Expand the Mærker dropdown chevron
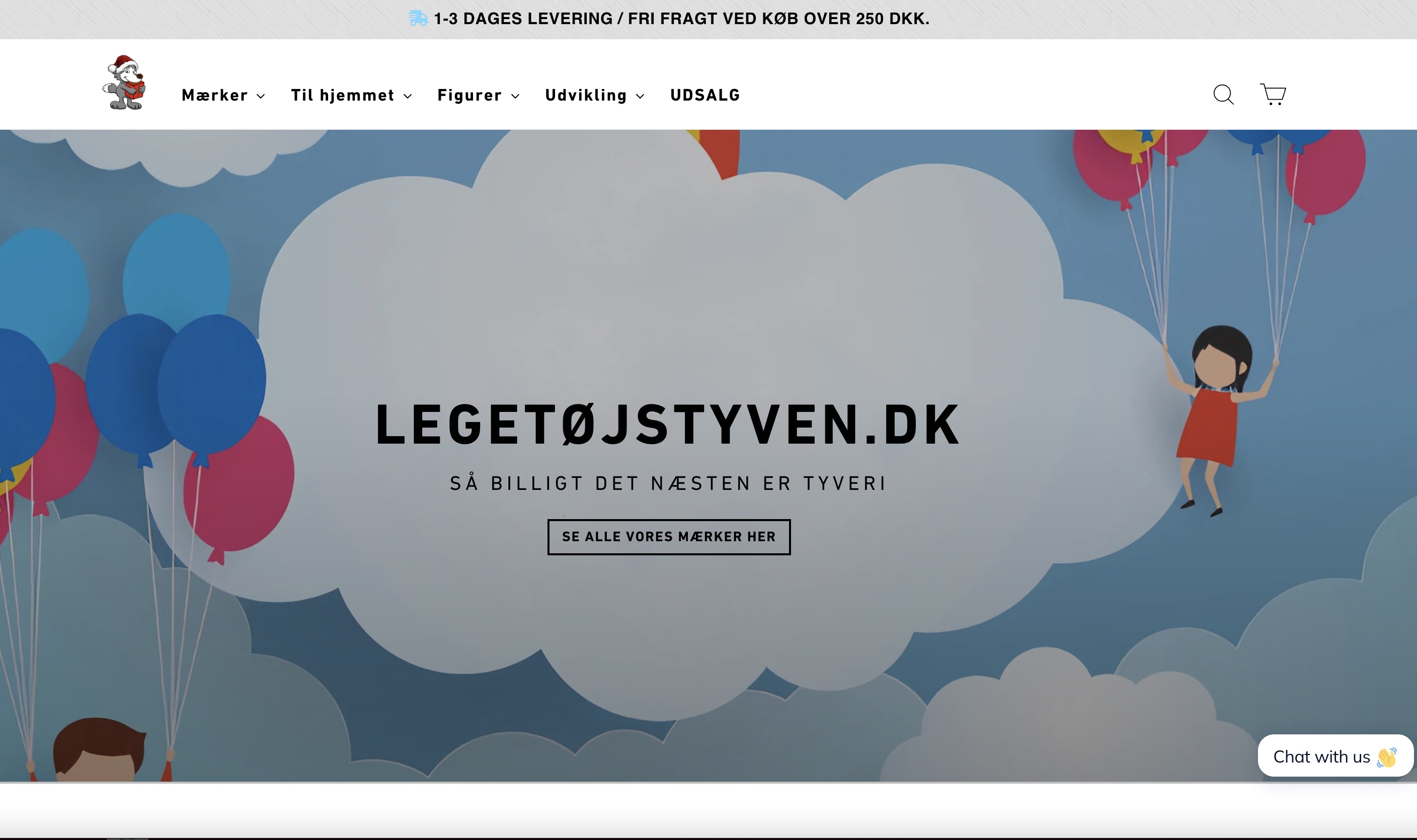The height and width of the screenshot is (840, 1417). [261, 96]
